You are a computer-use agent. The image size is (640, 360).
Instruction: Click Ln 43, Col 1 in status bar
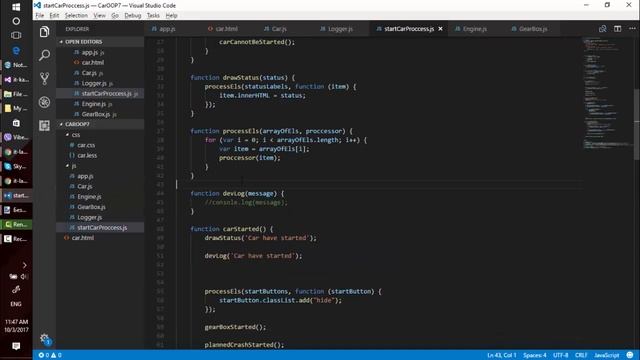point(502,355)
